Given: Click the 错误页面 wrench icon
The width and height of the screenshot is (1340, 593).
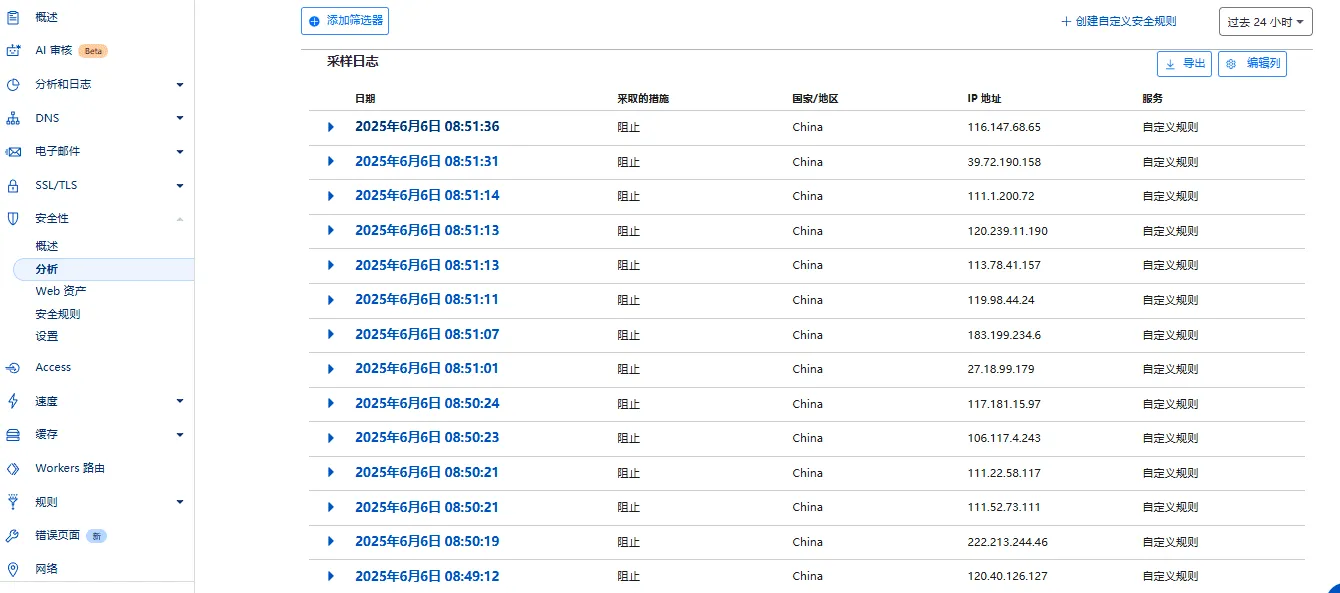Looking at the screenshot, I should tap(13, 536).
